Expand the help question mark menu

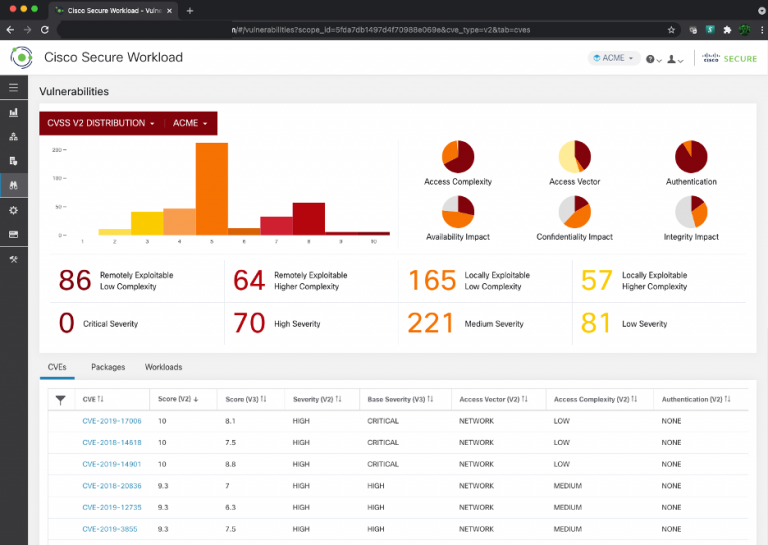click(x=652, y=59)
